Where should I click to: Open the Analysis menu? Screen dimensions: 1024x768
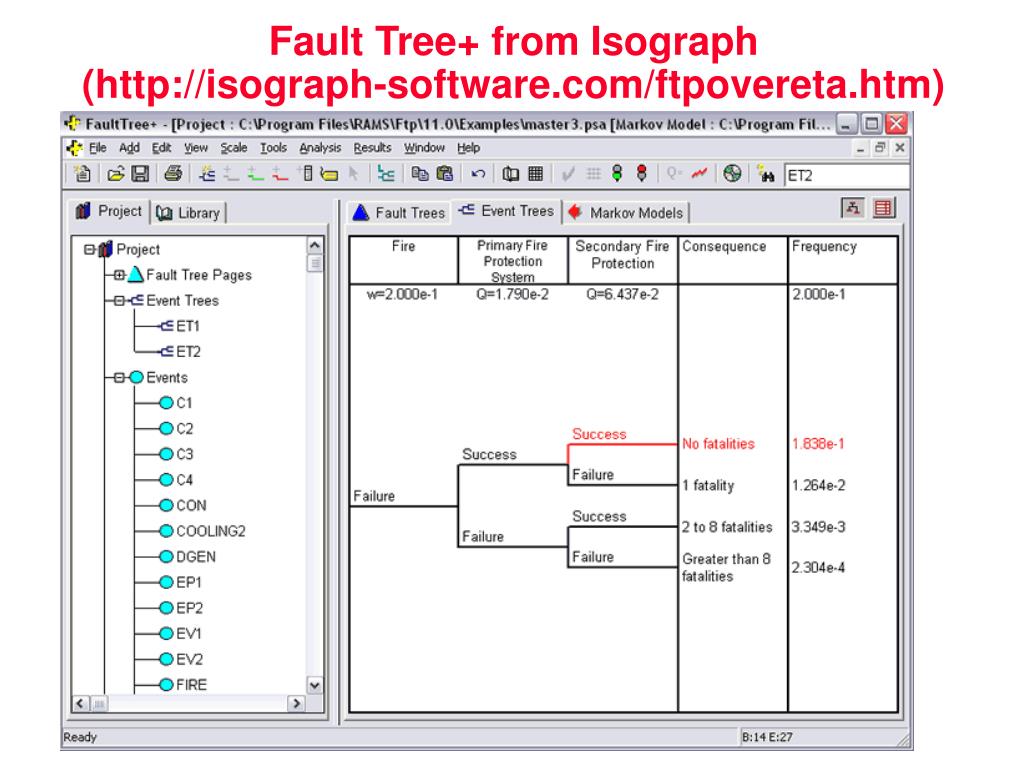click(x=320, y=148)
